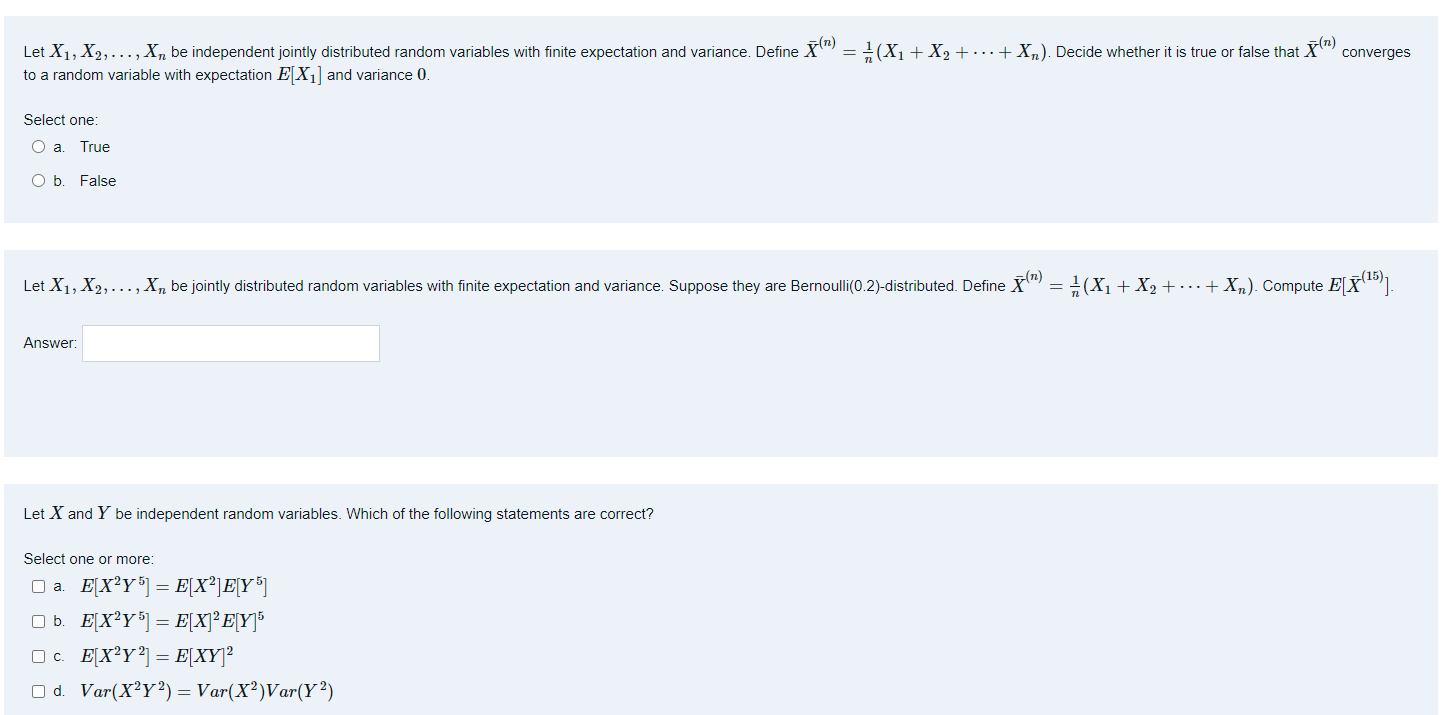Check option c E[X²Y²]=E[XY]²
The image size is (1441, 715).
point(38,656)
